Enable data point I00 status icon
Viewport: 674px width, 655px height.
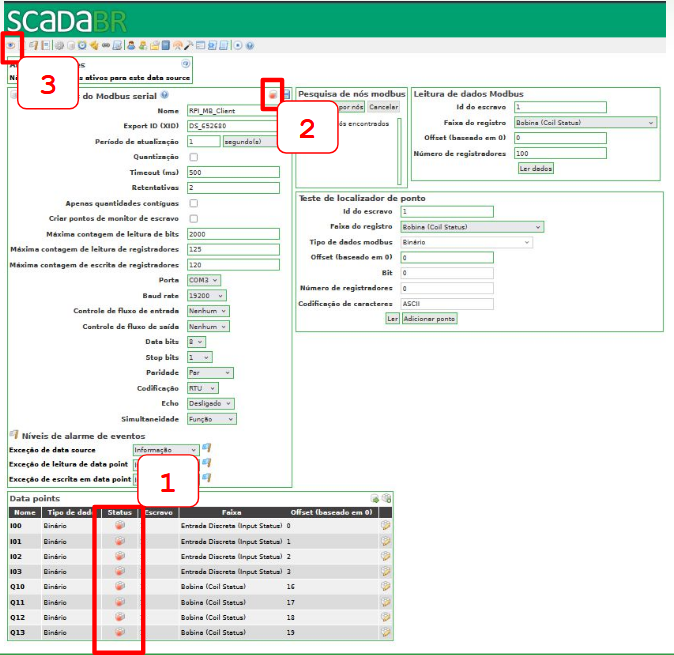120,524
